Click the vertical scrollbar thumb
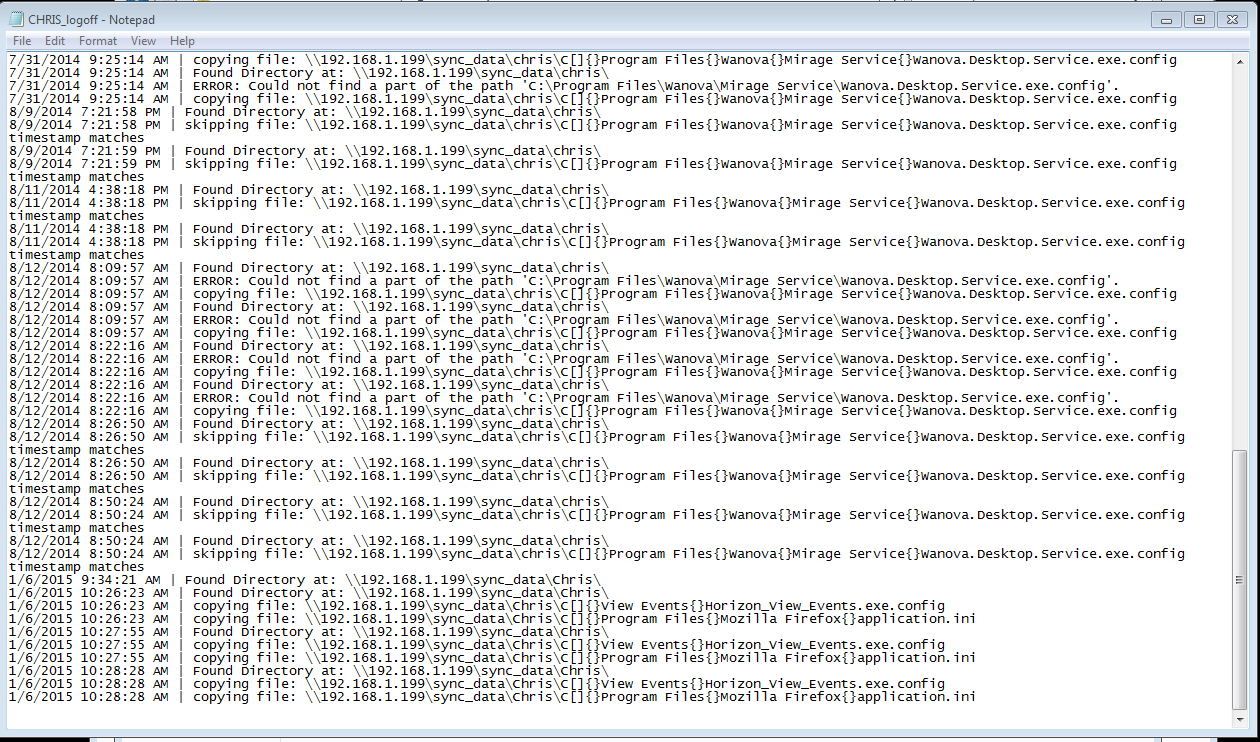The height and width of the screenshot is (742, 1260). pyautogui.click(x=1241, y=578)
